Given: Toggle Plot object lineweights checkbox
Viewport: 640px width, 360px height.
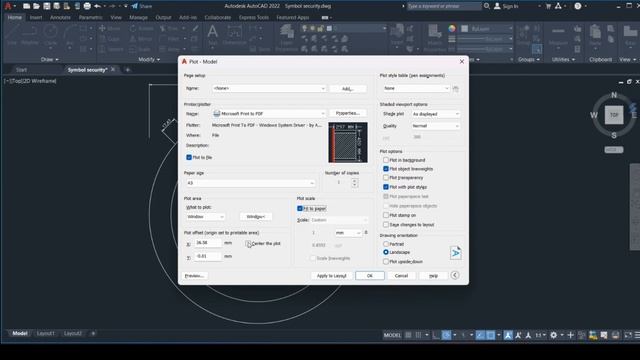Looking at the screenshot, I should (x=386, y=169).
